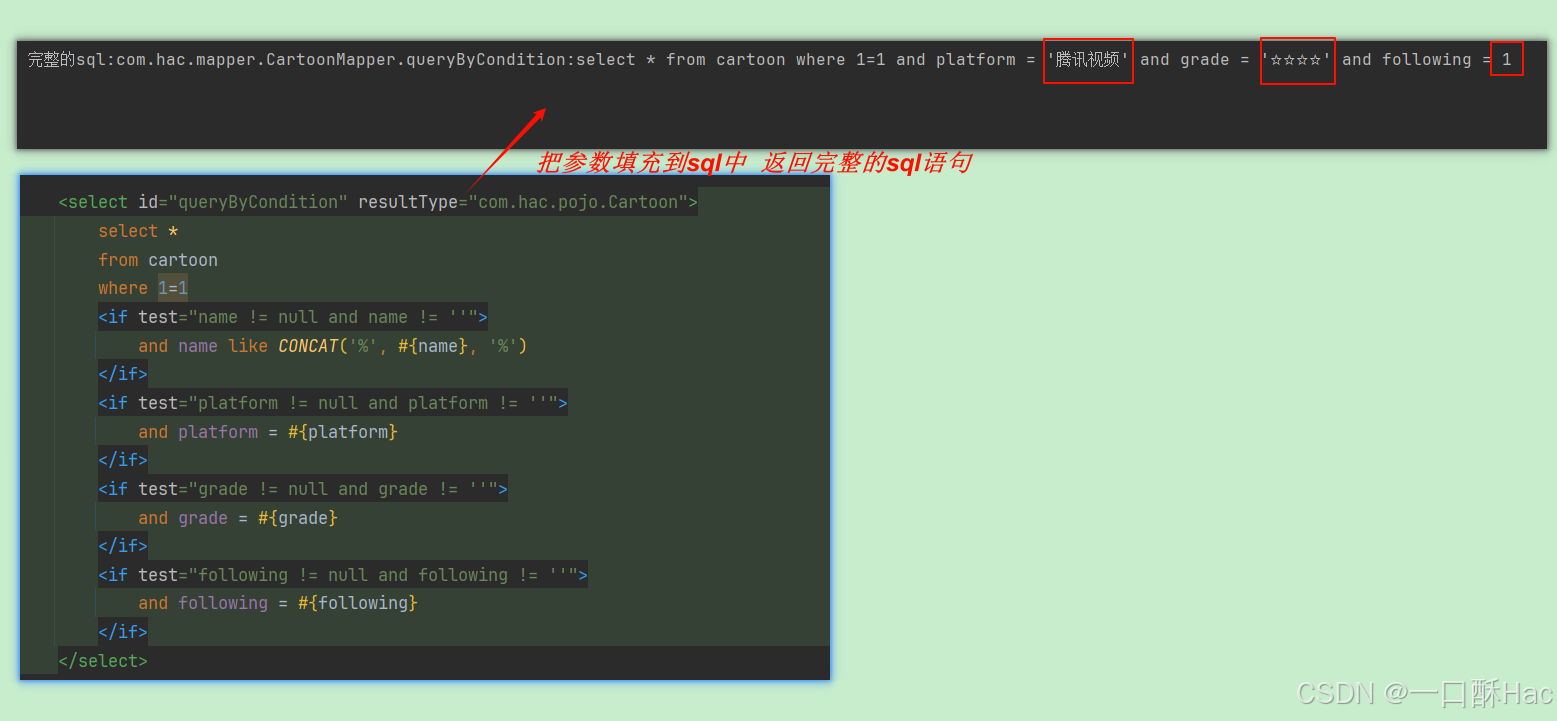Click the #{platform} parameter placeholder
The width and height of the screenshot is (1557, 721).
point(343,432)
